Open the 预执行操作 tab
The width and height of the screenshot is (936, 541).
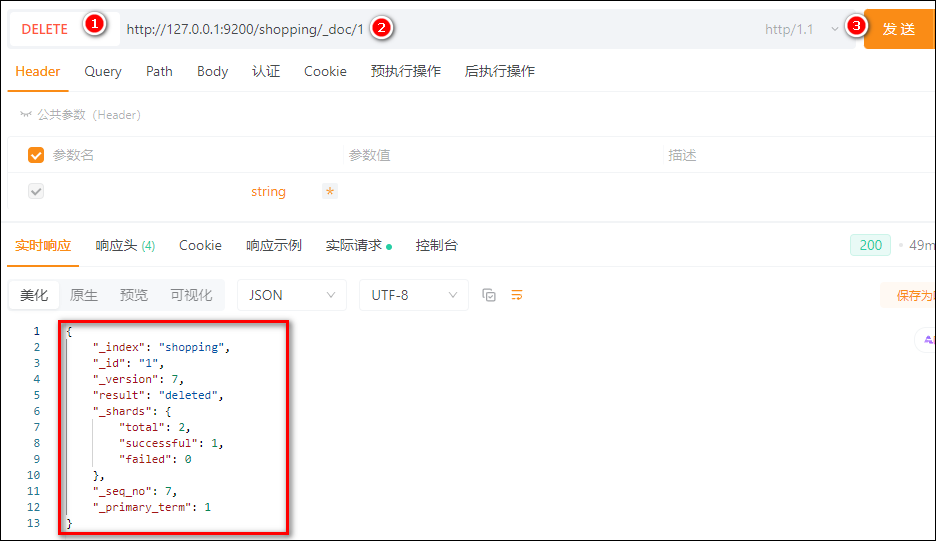click(x=405, y=72)
